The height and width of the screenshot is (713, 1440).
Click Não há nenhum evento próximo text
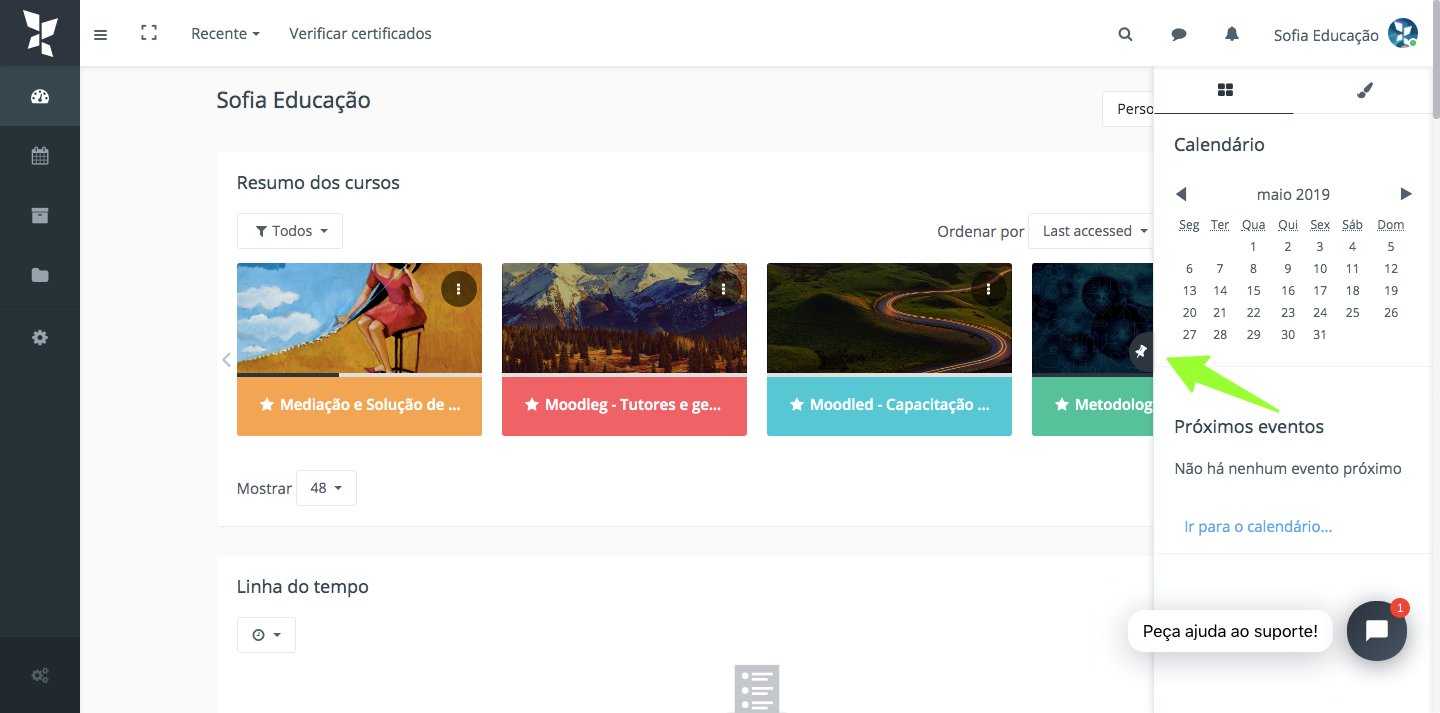click(x=1288, y=468)
